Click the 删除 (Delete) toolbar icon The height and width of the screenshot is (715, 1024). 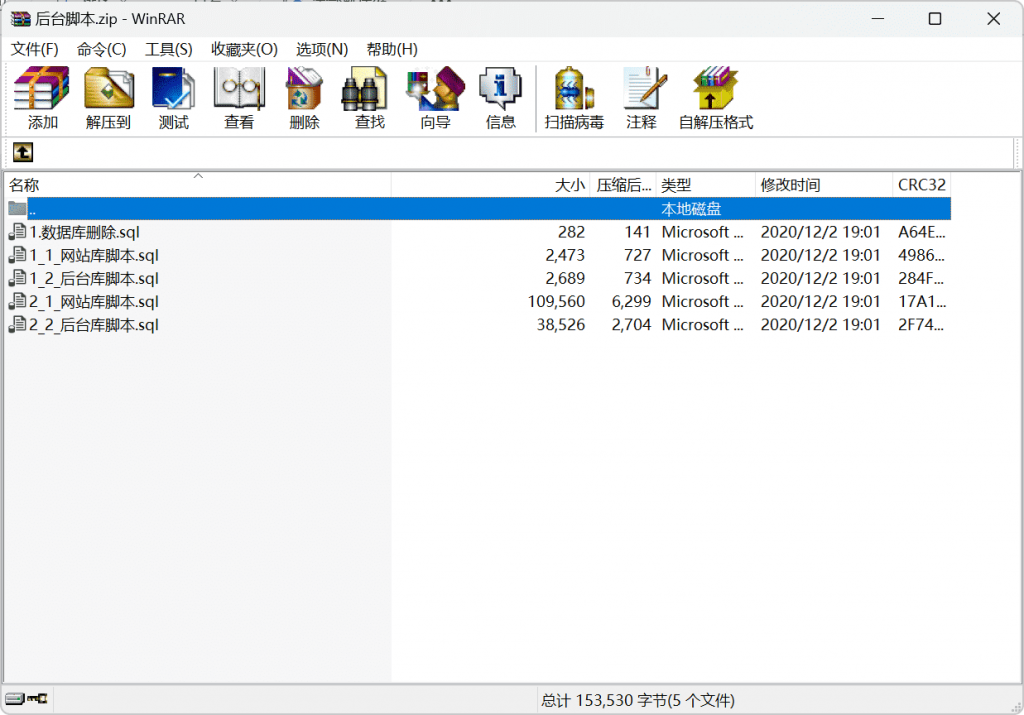pos(304,98)
